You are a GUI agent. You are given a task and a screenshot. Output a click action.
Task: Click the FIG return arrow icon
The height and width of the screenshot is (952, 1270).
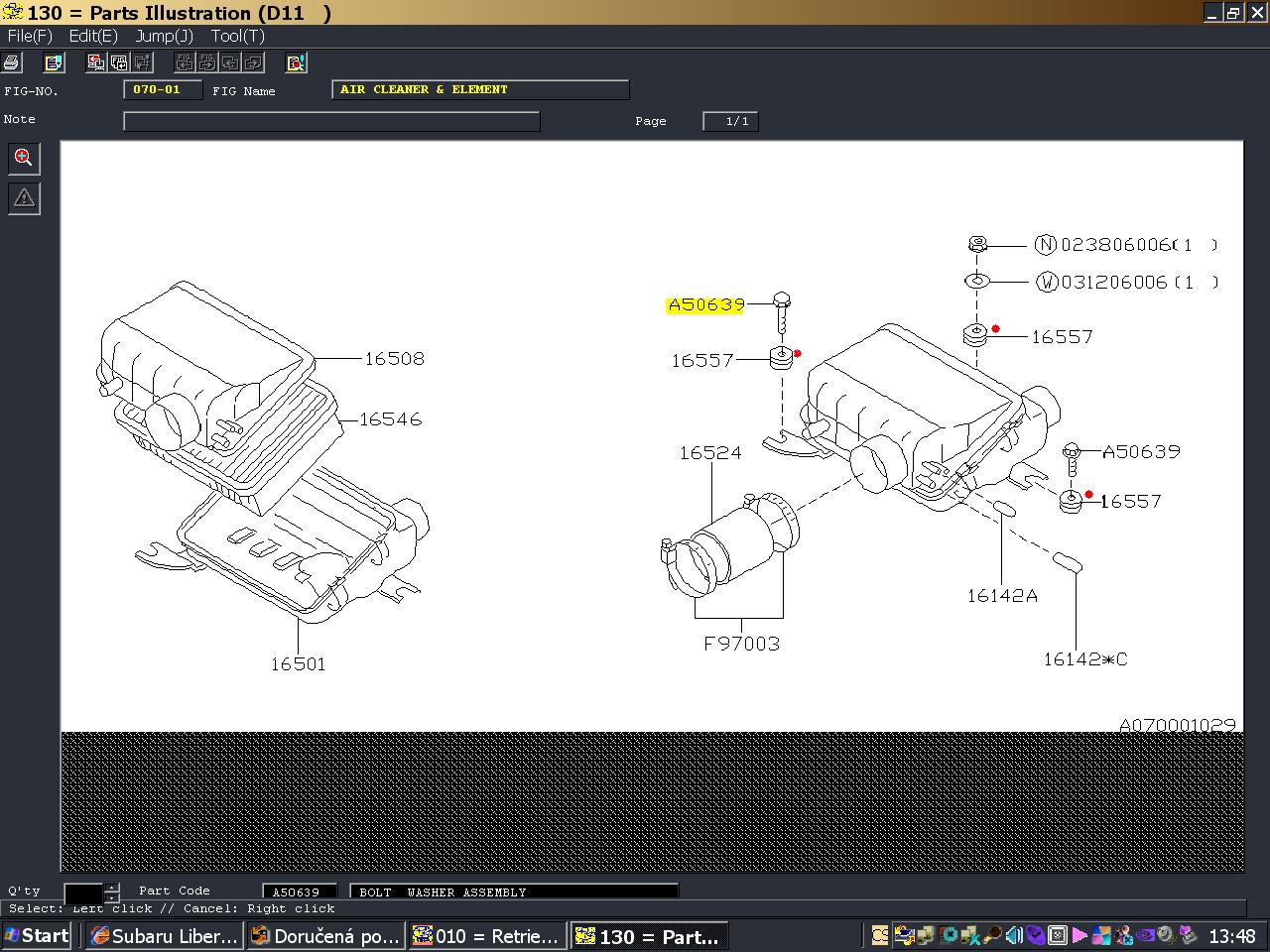(x=119, y=62)
